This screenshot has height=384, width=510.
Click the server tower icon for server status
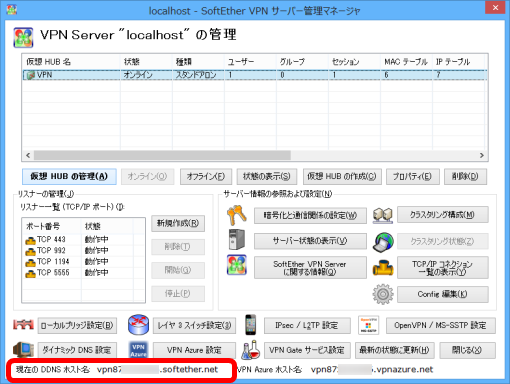pos(237,240)
